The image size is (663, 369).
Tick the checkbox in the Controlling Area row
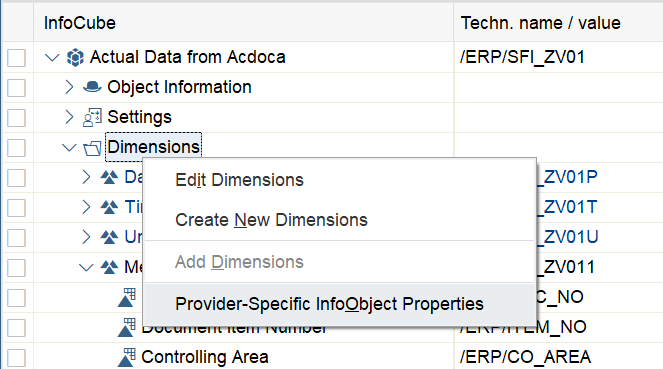[16, 358]
